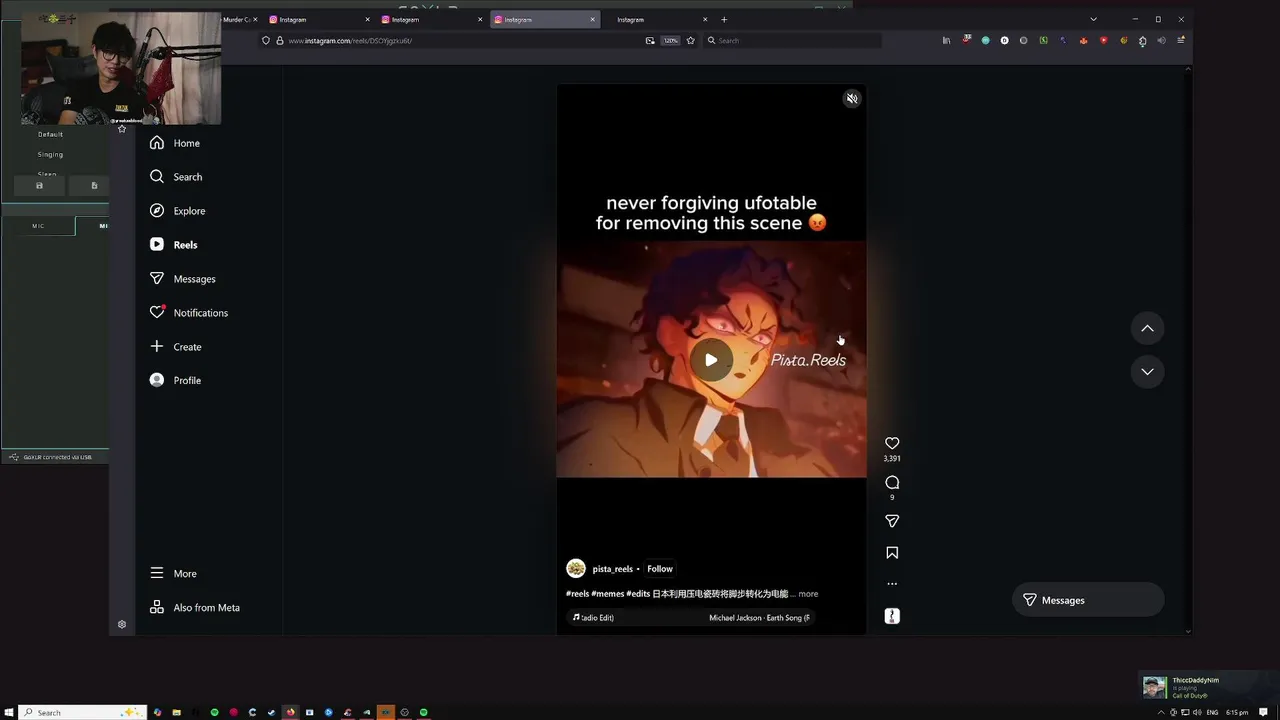Save the reel with bookmark icon
The width and height of the screenshot is (1280, 720).
point(892,553)
